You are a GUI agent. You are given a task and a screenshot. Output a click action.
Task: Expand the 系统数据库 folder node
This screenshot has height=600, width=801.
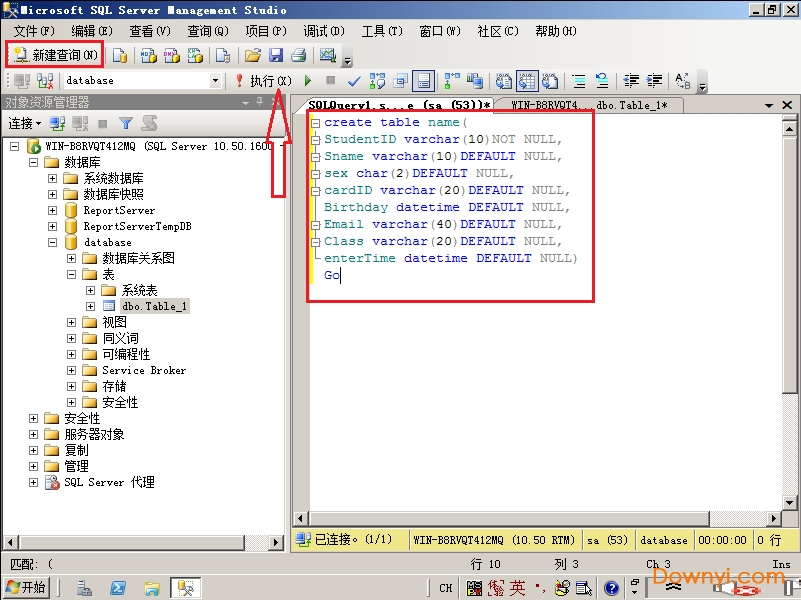[52, 178]
